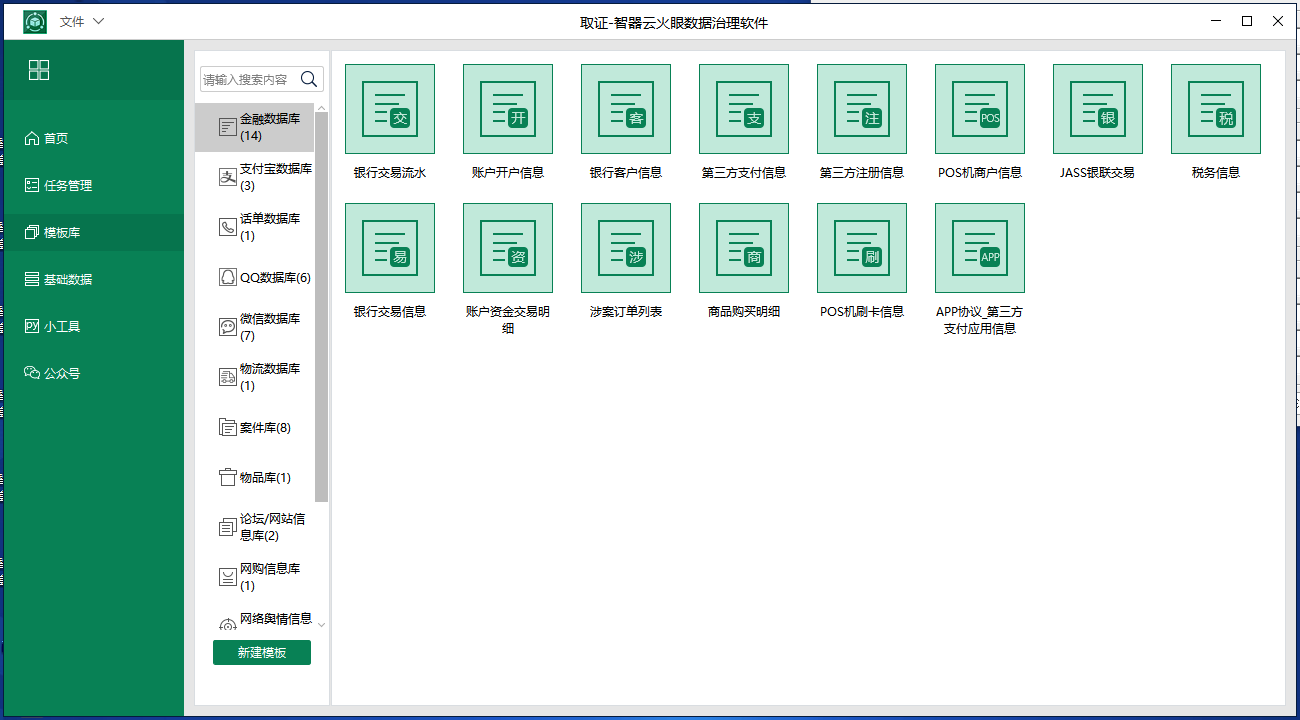Click the category list scroll-down arrow
Screen dimensions: 1300x720
click(321, 625)
